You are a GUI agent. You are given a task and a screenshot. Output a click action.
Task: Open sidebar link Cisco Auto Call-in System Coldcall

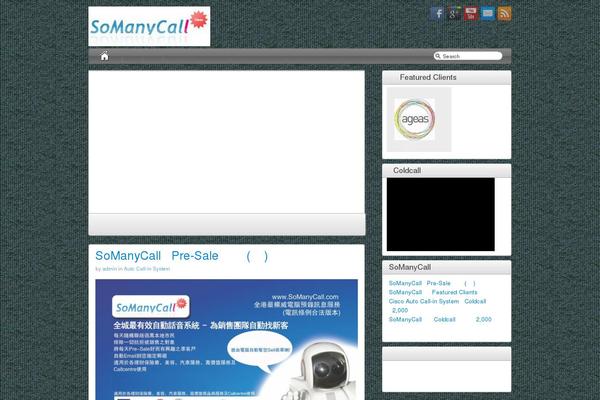(x=437, y=306)
